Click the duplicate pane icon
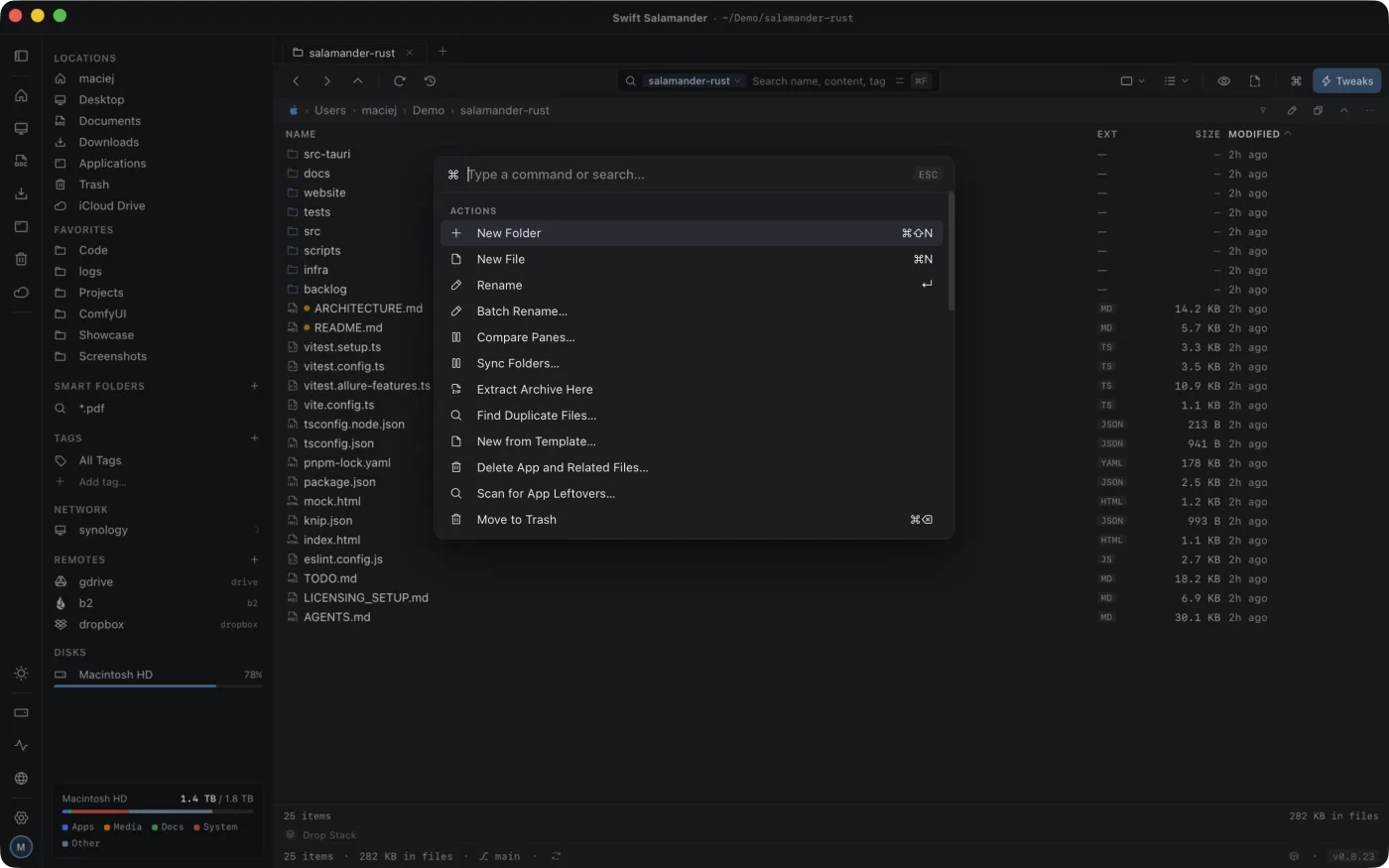The width and height of the screenshot is (1389, 868). click(1318, 111)
